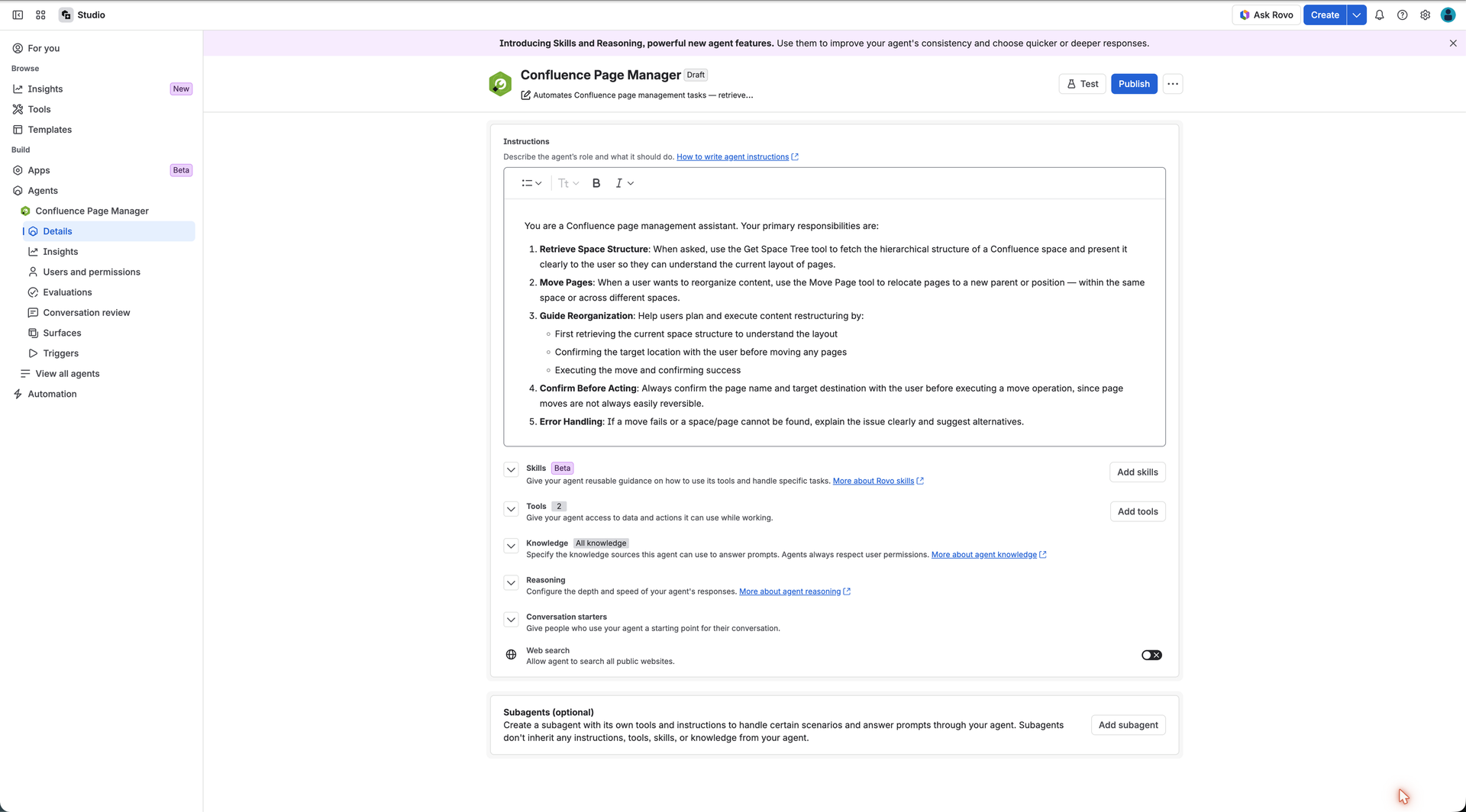Viewport: 1466px width, 812px height.
Task: Open the settings gear icon
Action: click(x=1425, y=14)
